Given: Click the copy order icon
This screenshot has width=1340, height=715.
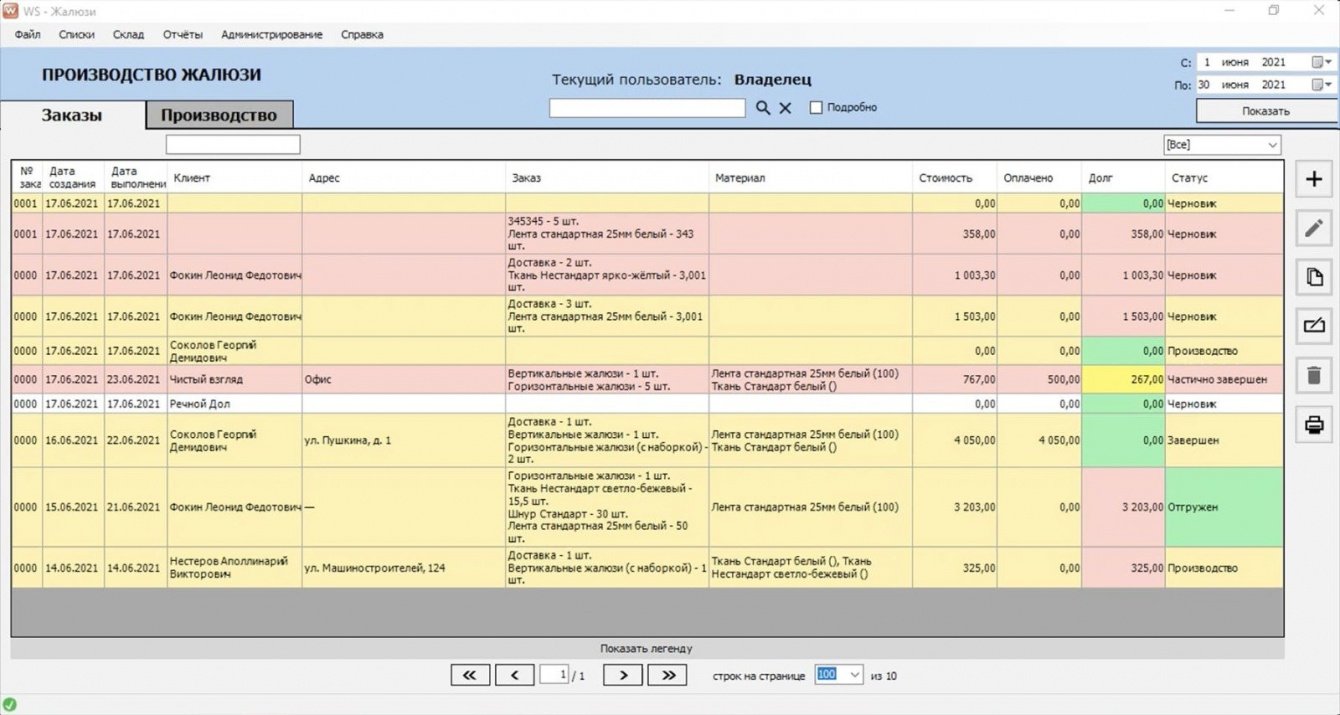Looking at the screenshot, I should click(1314, 277).
